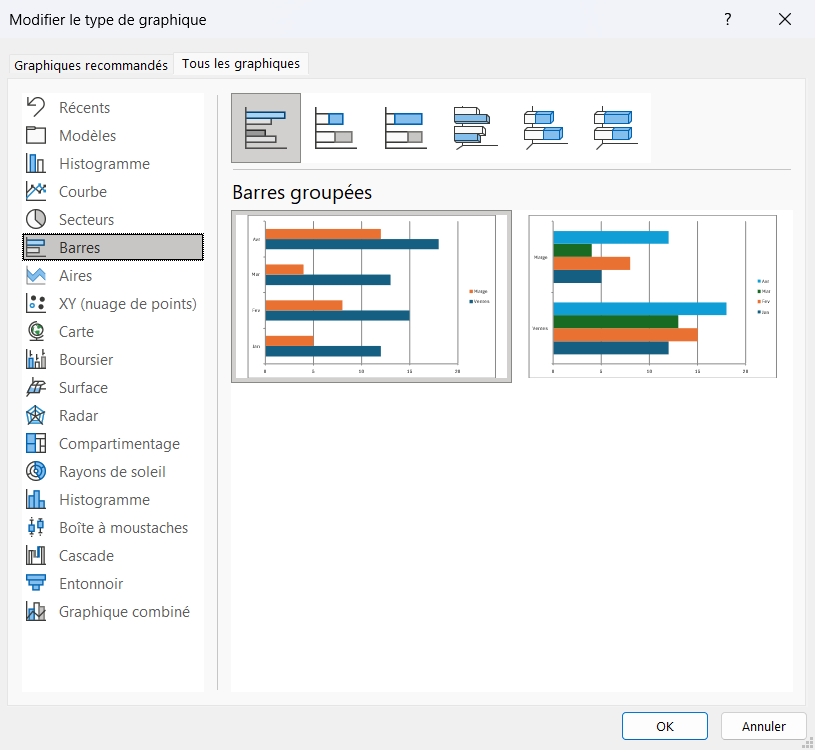Click the Surface label
Image resolution: width=815 pixels, height=750 pixels.
coord(83,388)
